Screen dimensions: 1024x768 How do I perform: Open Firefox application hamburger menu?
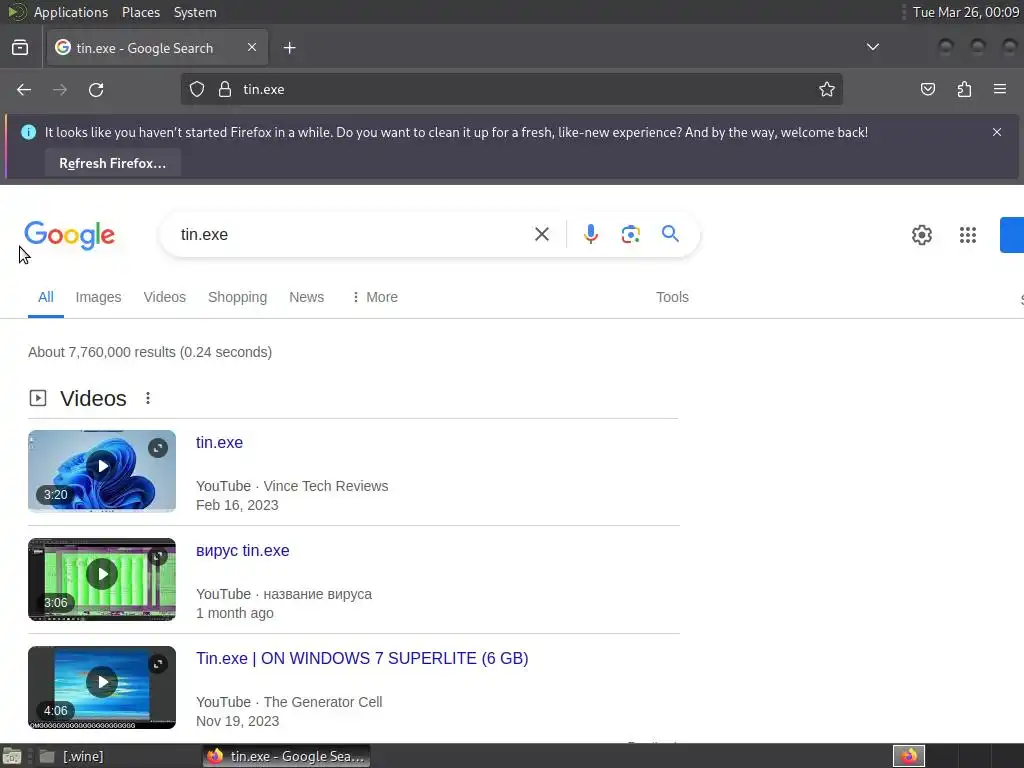[x=1000, y=89]
